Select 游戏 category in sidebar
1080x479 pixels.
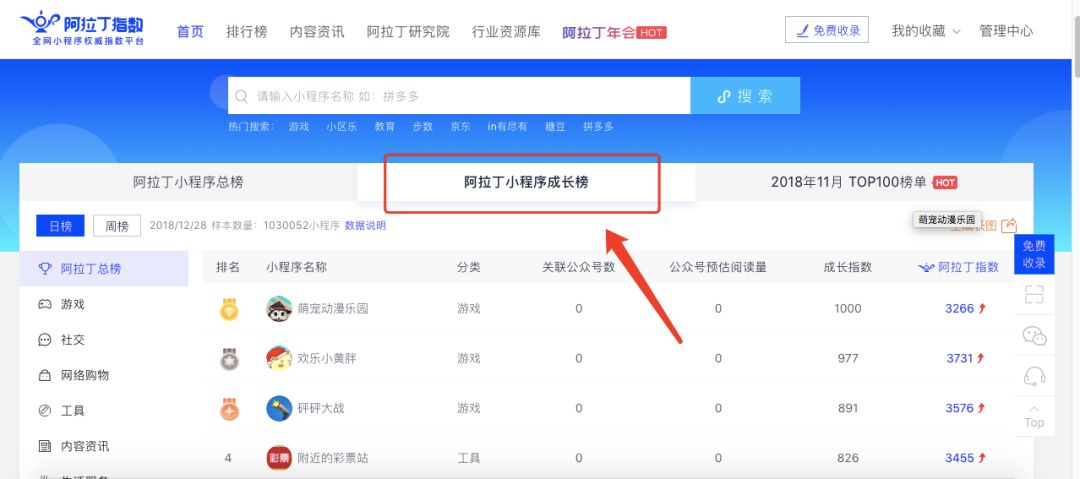pos(104,304)
